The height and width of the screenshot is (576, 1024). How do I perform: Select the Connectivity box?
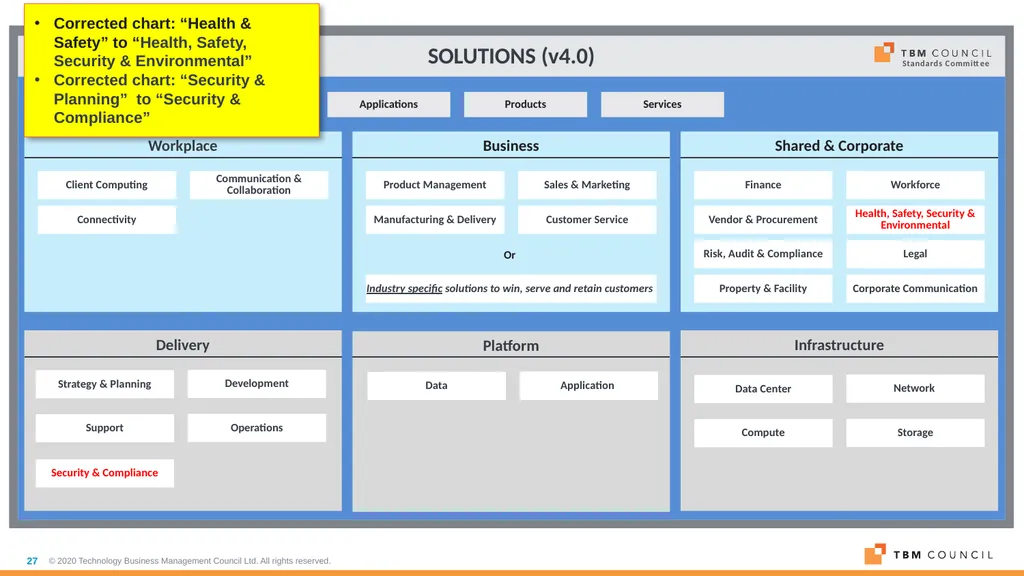point(106,219)
